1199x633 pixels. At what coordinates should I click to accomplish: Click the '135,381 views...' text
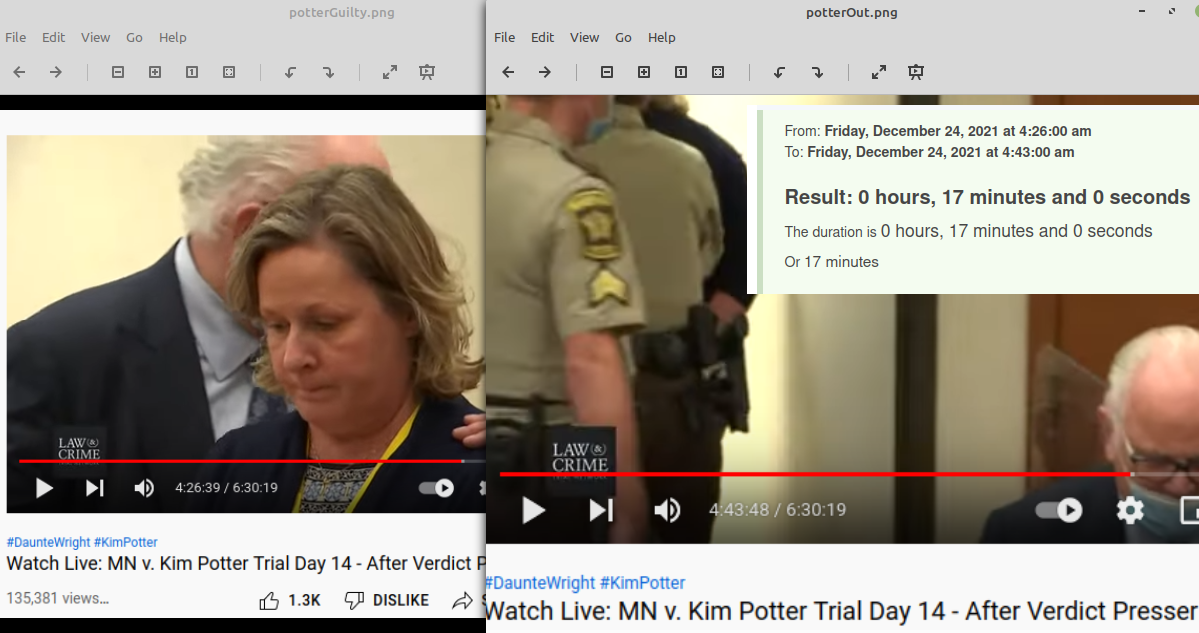tap(58, 598)
